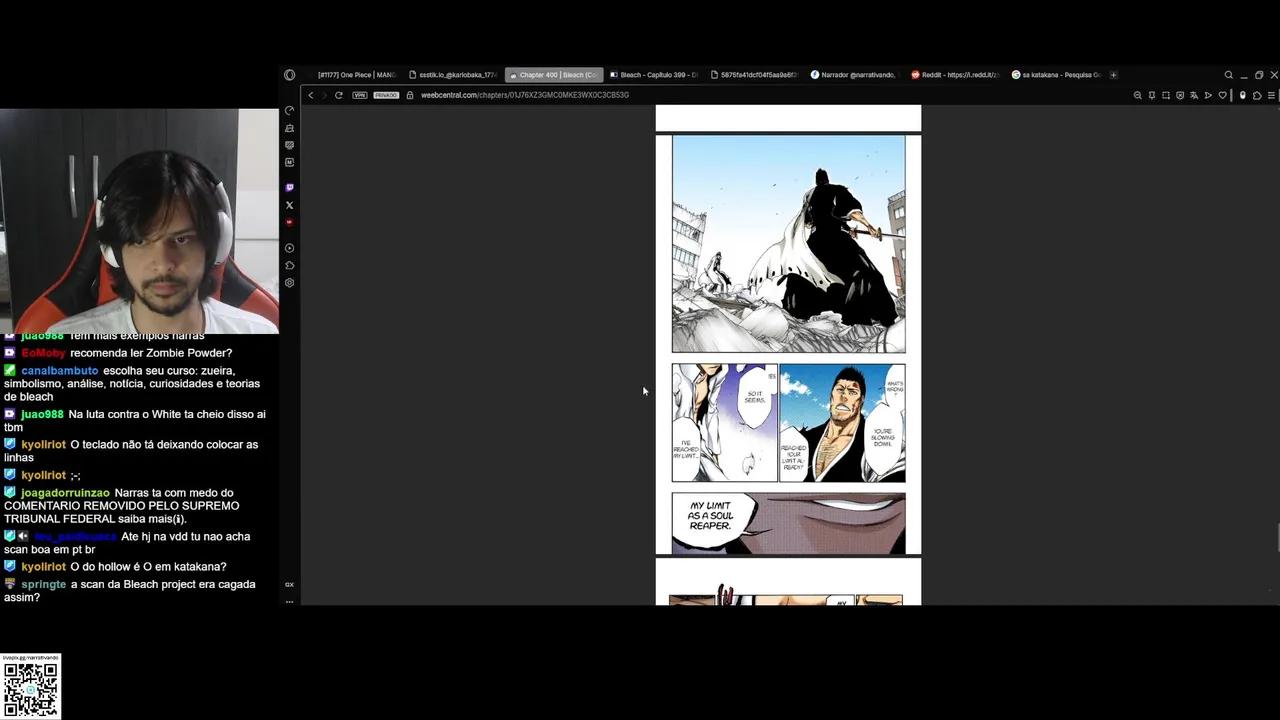This screenshot has height=720, width=1280.
Task: Click the padlock site info icon
Action: point(410,95)
